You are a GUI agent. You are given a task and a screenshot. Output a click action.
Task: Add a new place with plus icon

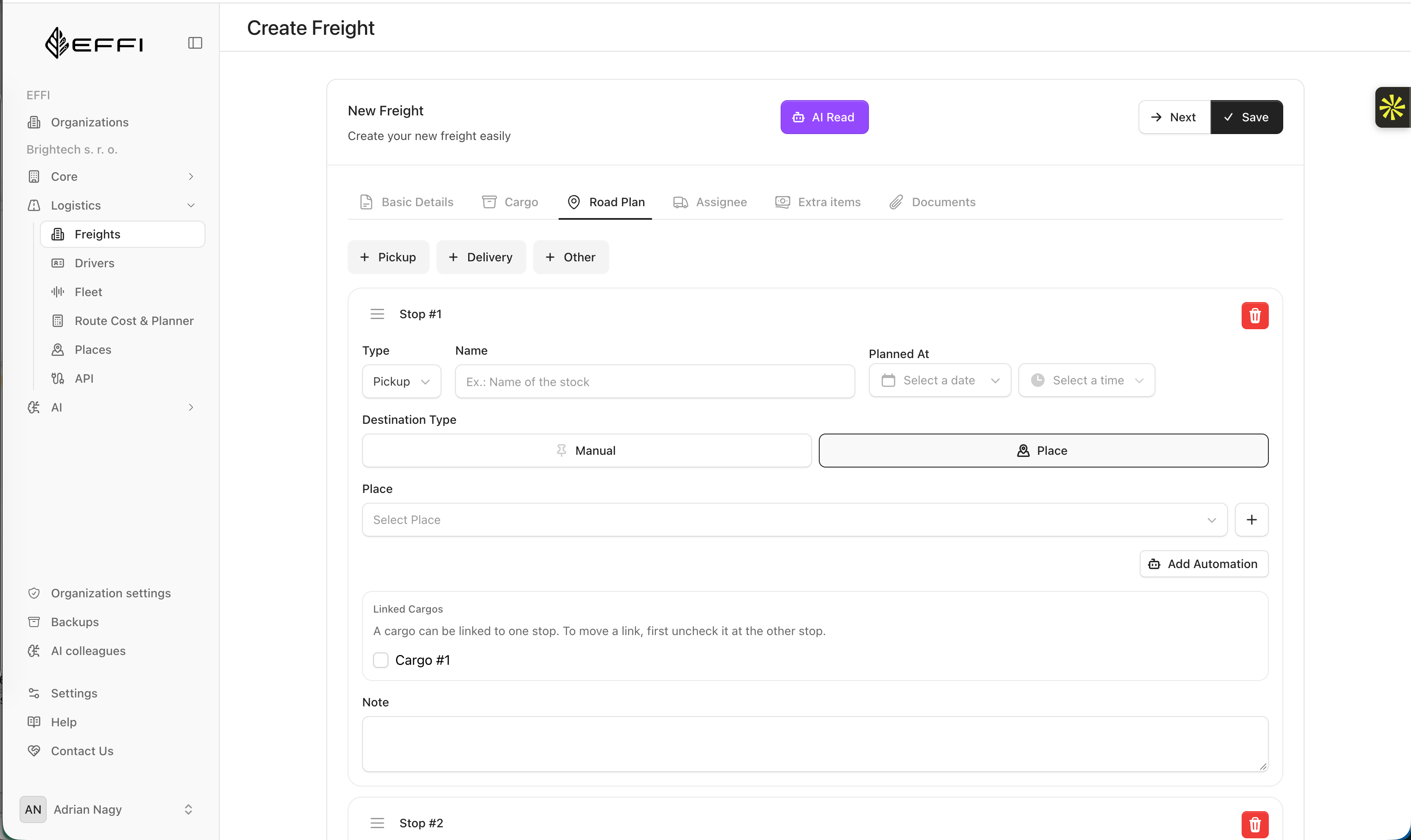point(1251,520)
